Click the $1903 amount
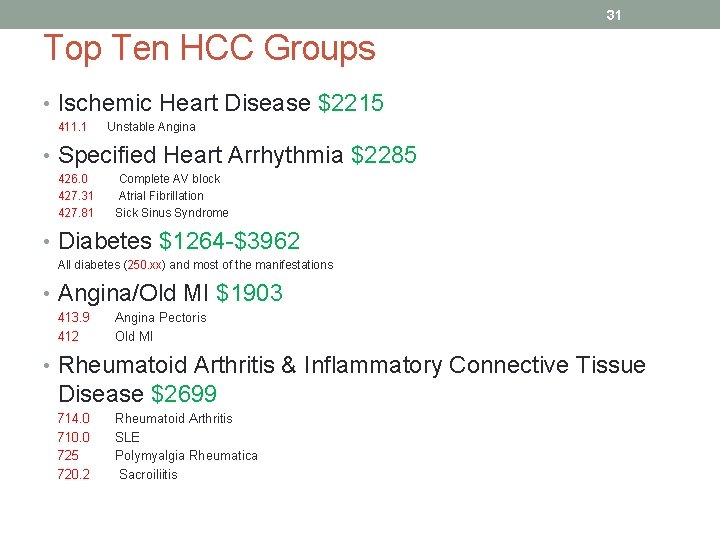Viewport: 720px width, 540px height. pos(249,293)
